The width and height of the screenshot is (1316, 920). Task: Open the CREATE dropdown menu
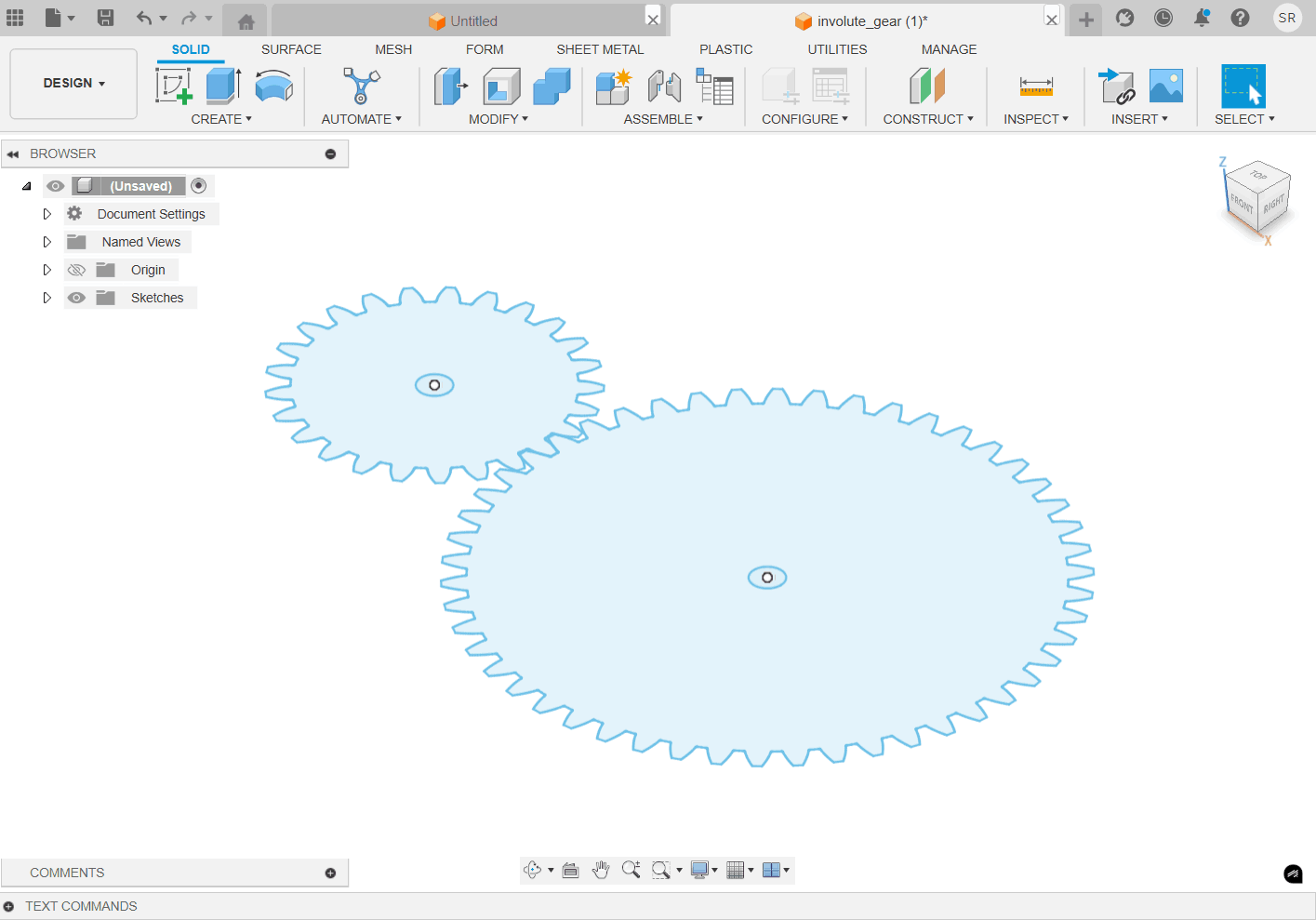(221, 119)
